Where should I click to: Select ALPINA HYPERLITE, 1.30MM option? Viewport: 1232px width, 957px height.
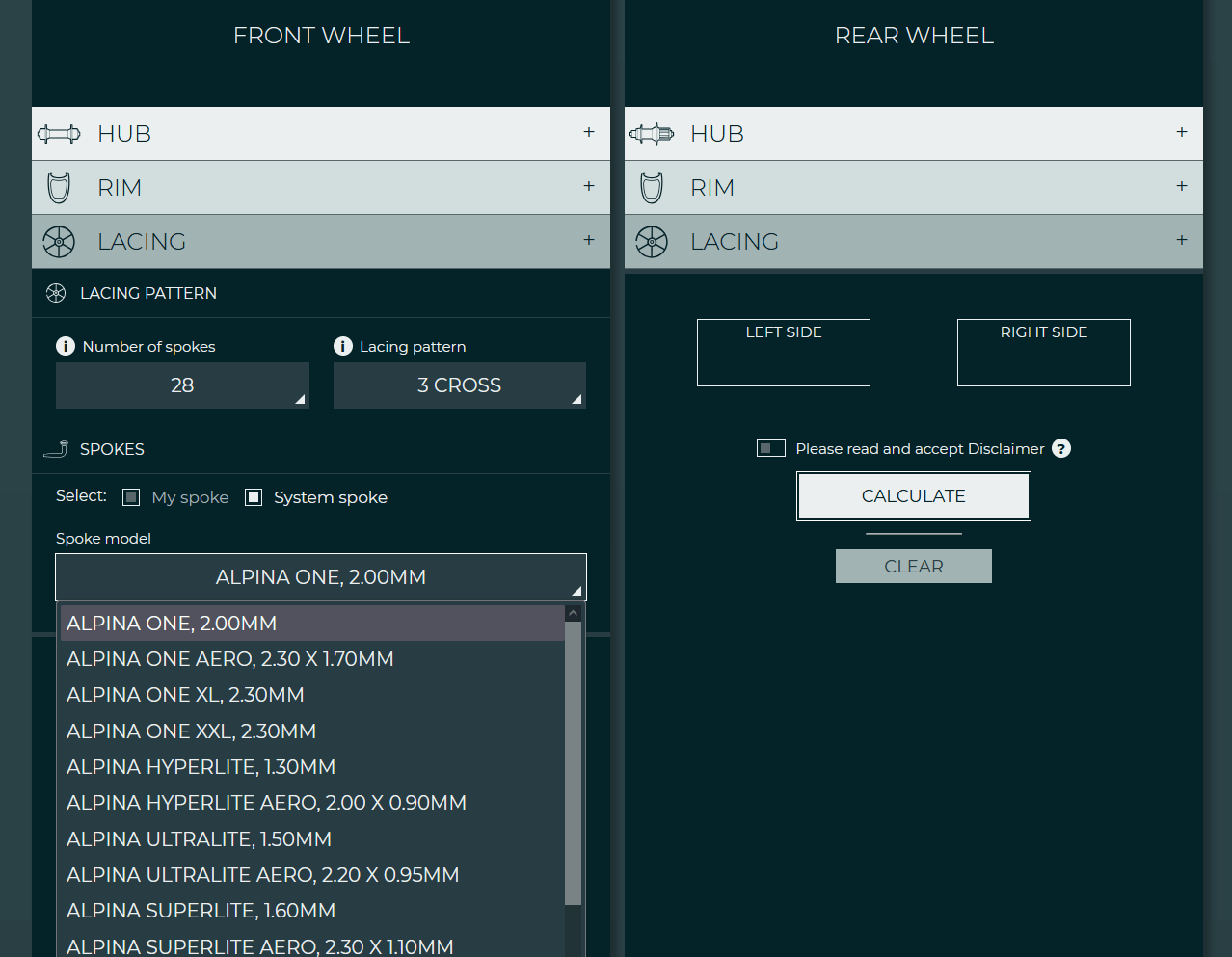[x=312, y=767]
